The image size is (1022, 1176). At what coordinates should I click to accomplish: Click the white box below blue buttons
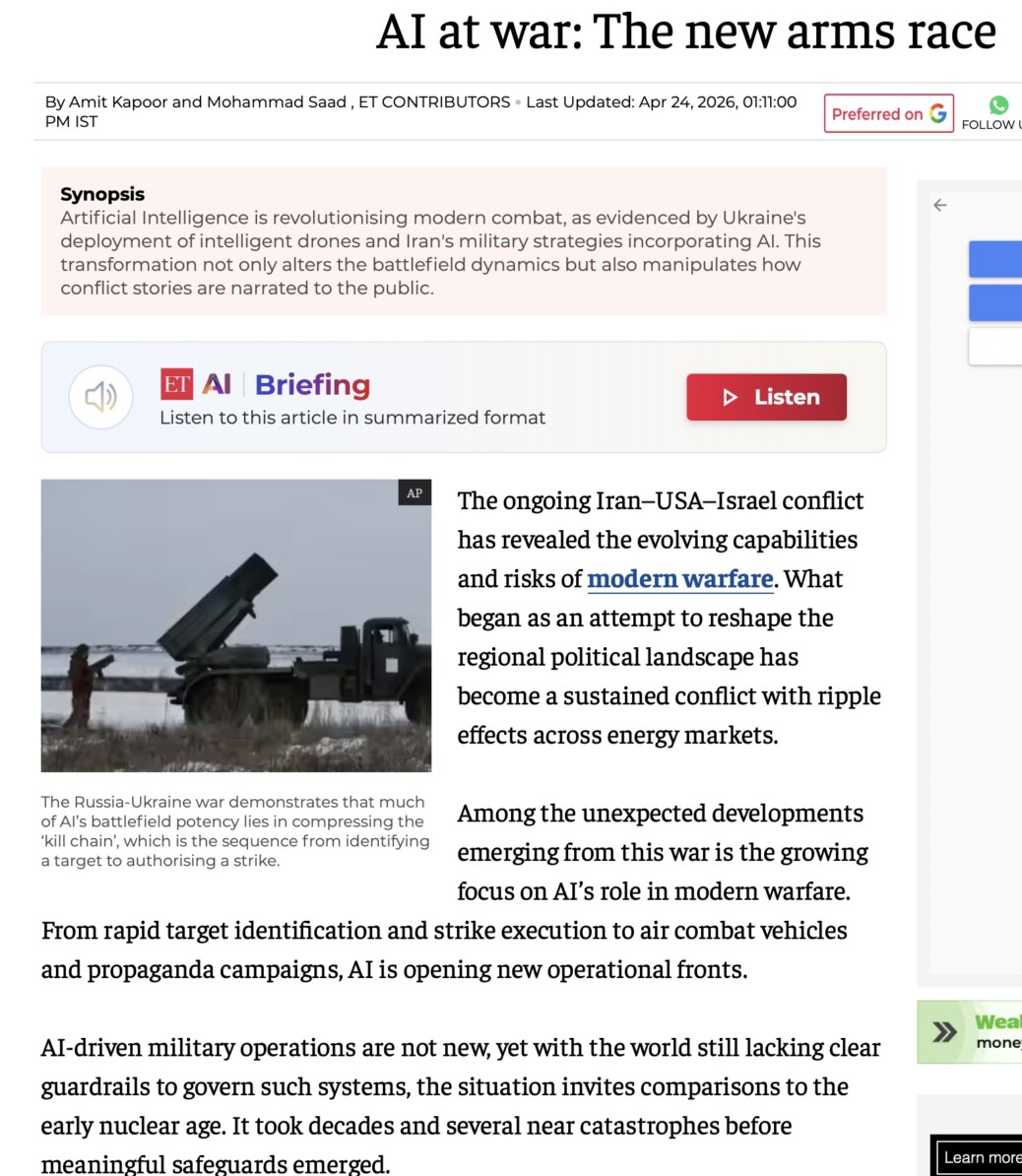pyautogui.click(x=995, y=347)
